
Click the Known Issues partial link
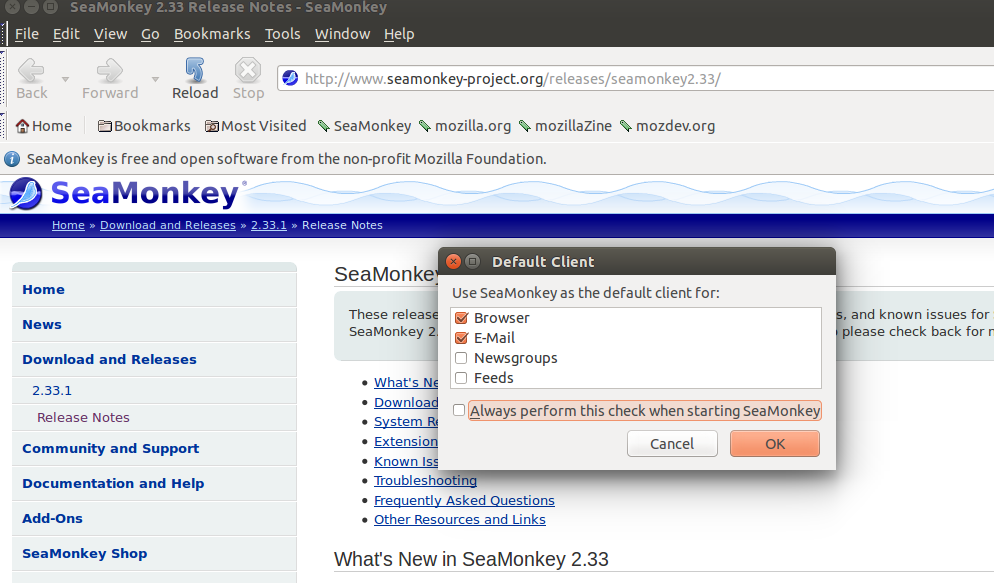[x=406, y=461]
